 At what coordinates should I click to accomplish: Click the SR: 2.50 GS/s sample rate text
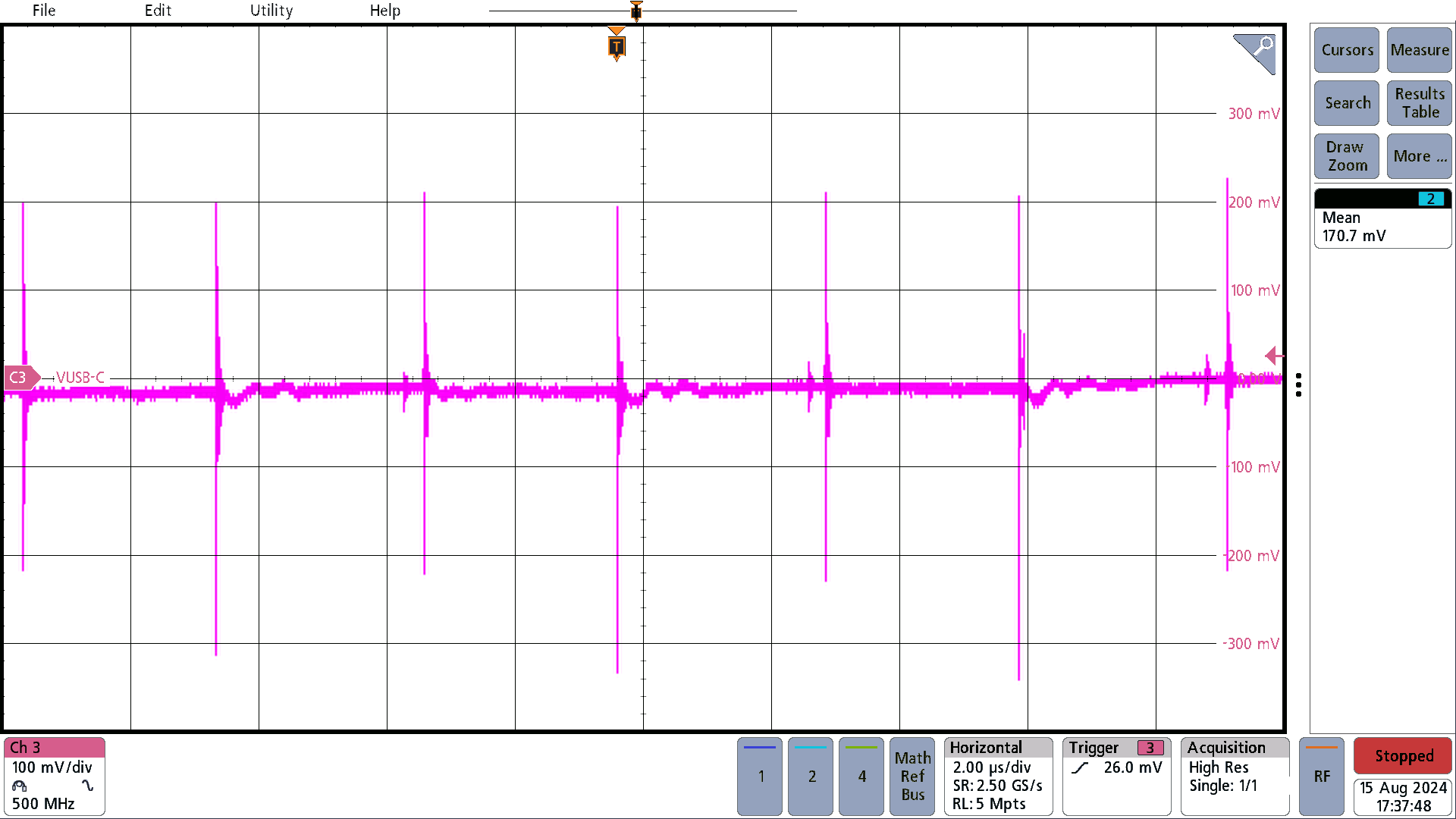pos(997,786)
